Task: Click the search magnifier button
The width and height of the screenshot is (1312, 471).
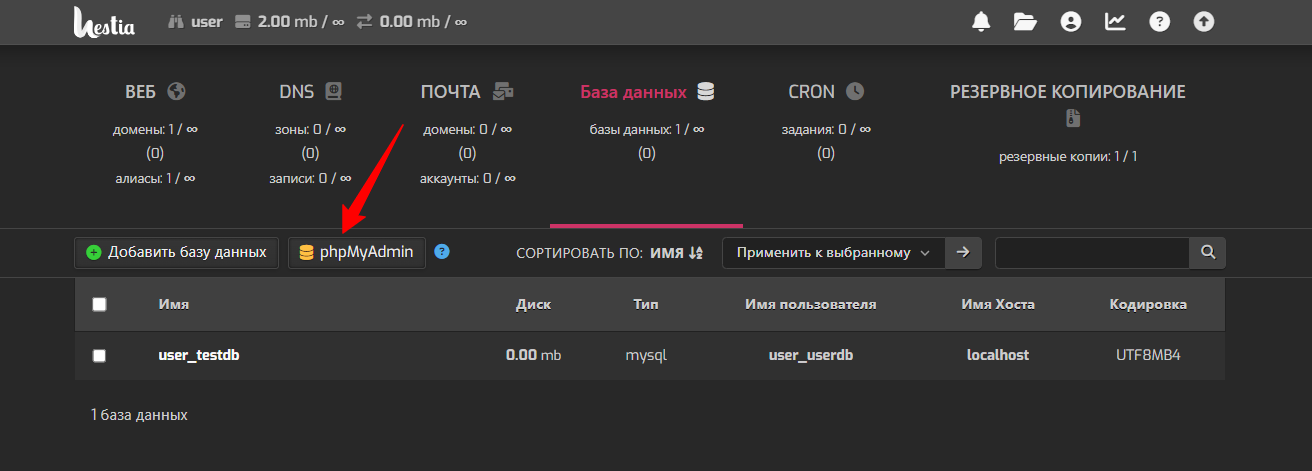Action: [1207, 253]
